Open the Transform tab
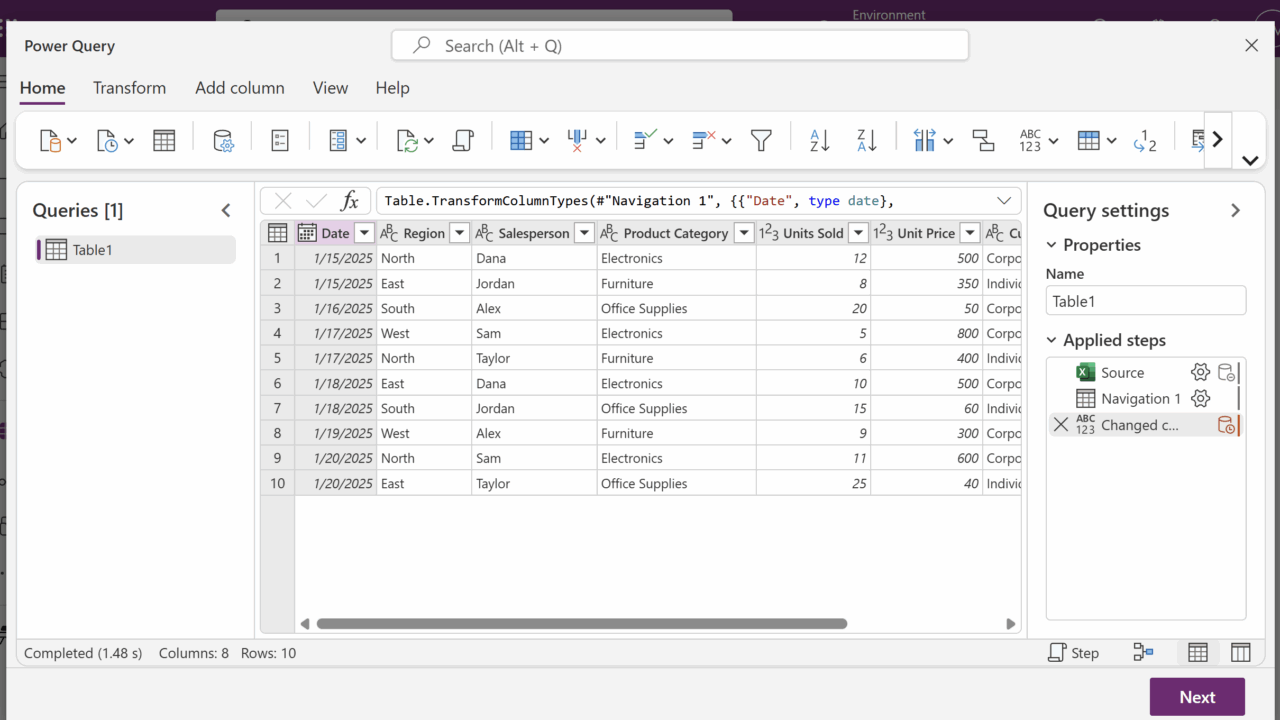The width and height of the screenshot is (1280, 720). pos(129,88)
